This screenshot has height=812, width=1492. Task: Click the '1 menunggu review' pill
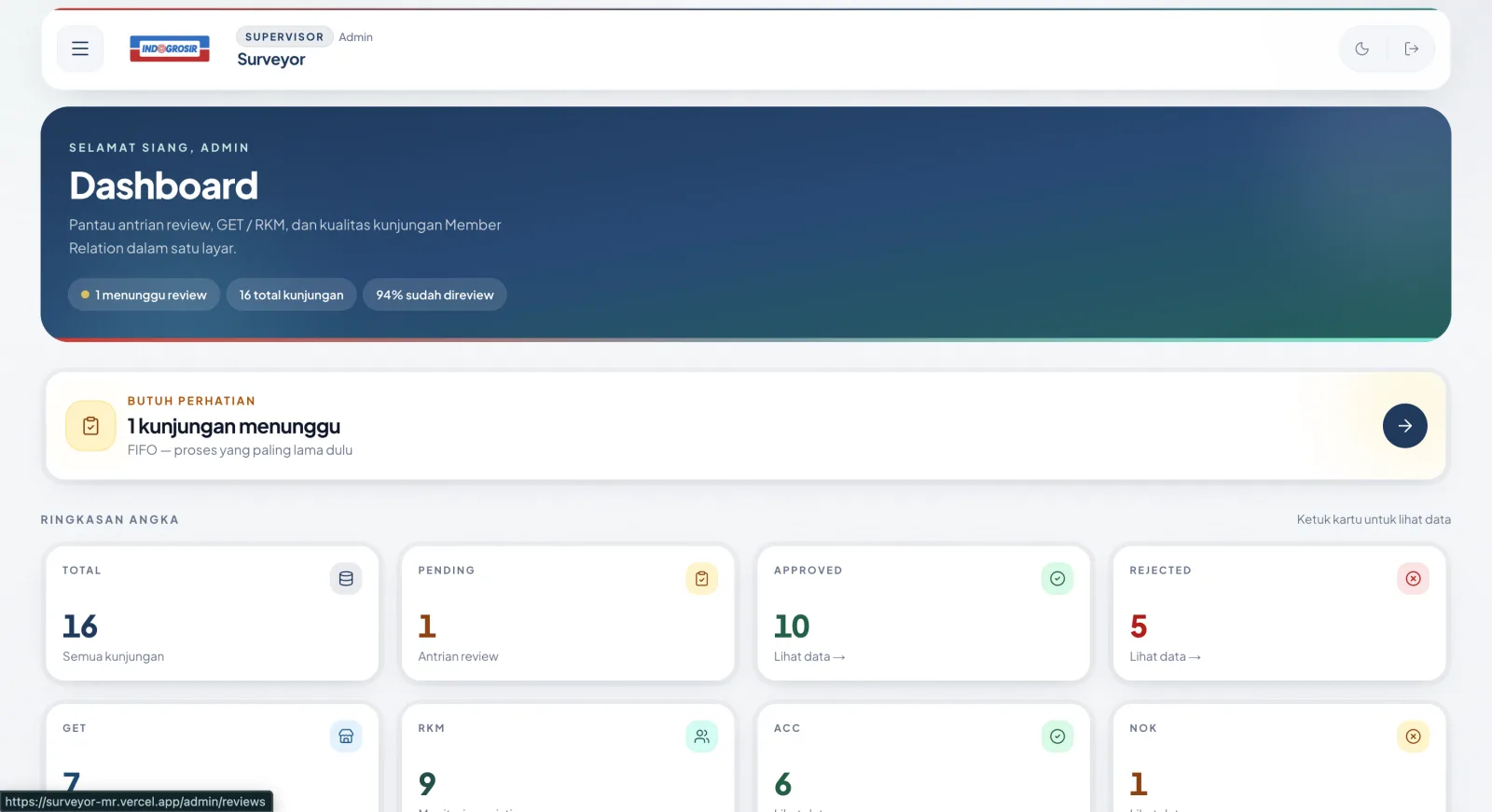144,295
